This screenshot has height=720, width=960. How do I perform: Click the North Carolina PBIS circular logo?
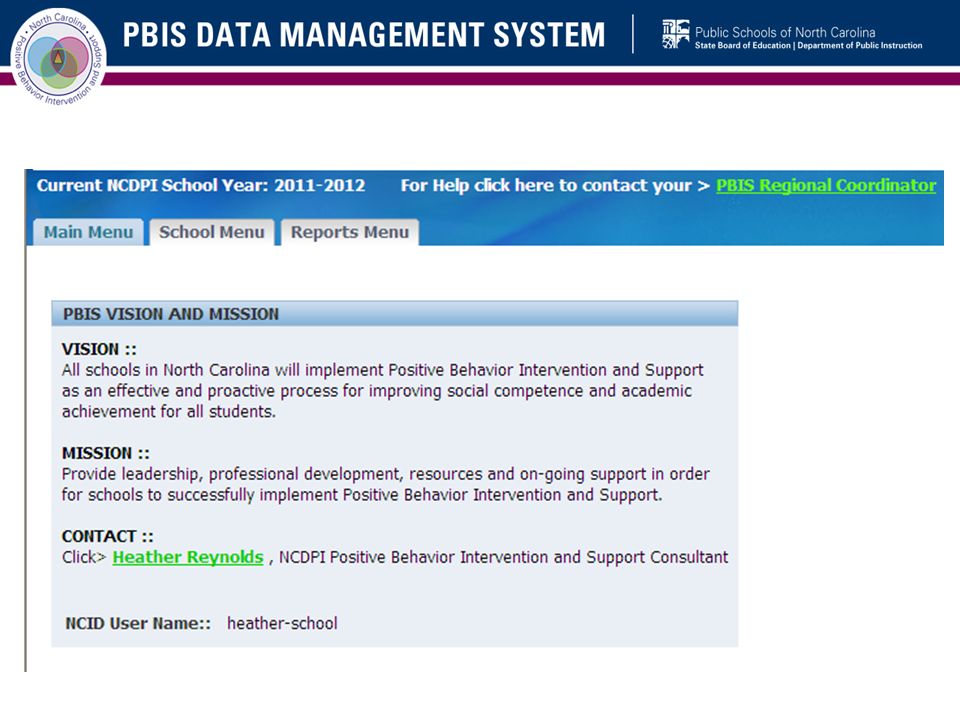coord(59,58)
